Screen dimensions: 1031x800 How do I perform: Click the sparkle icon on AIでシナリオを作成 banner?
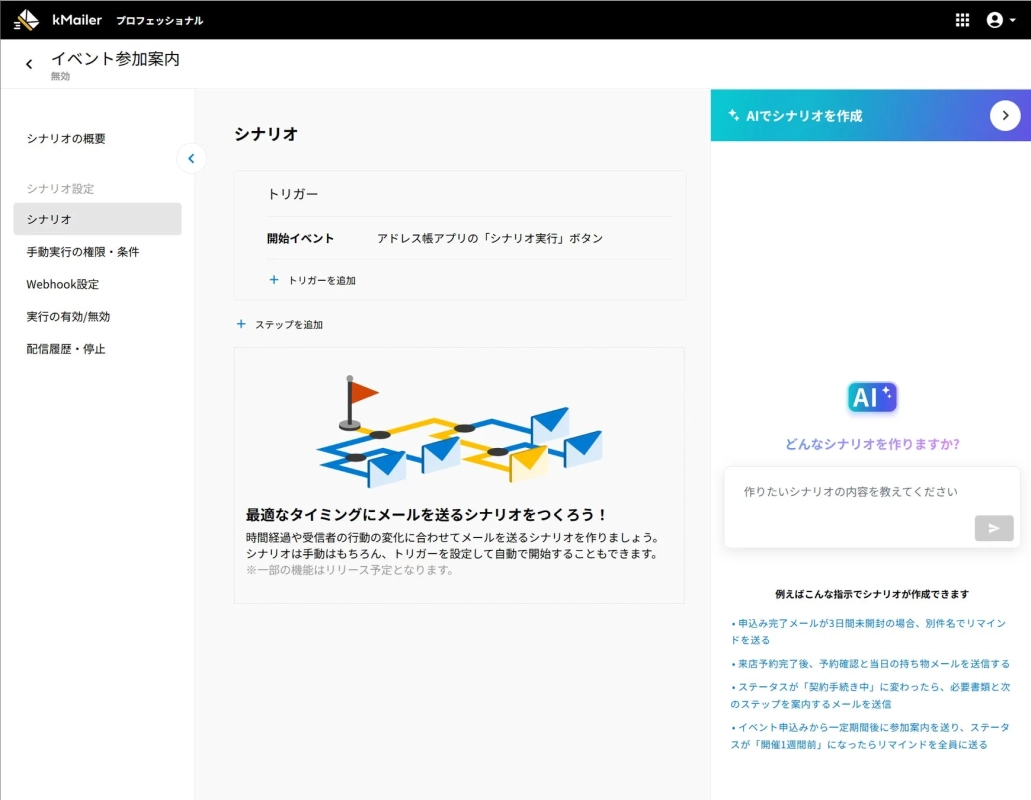pyautogui.click(x=734, y=115)
